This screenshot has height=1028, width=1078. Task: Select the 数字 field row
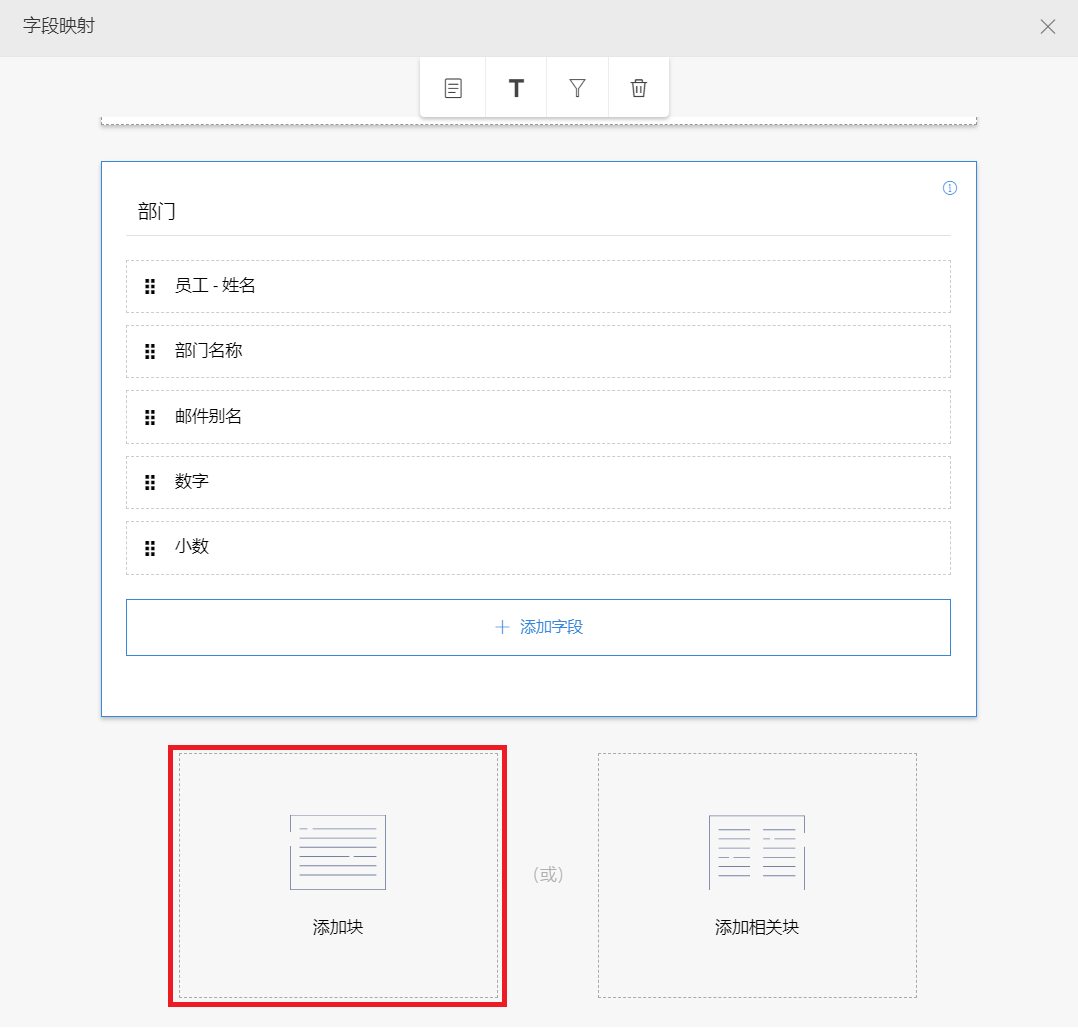pos(540,483)
